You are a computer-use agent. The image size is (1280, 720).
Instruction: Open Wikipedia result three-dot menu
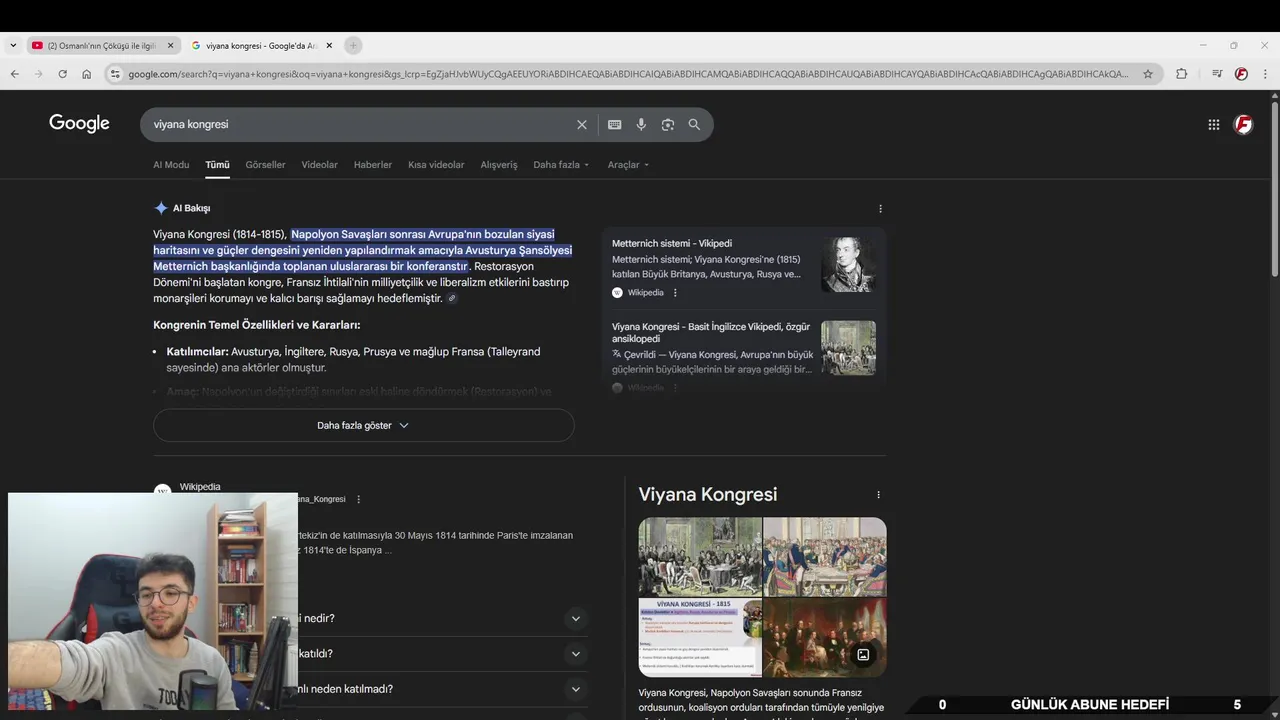(358, 499)
